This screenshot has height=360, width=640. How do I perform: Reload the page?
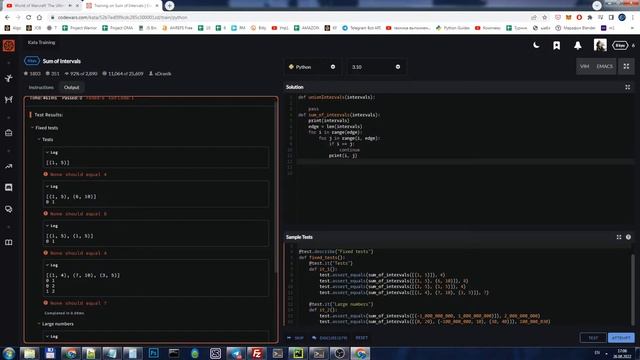(x=28, y=18)
